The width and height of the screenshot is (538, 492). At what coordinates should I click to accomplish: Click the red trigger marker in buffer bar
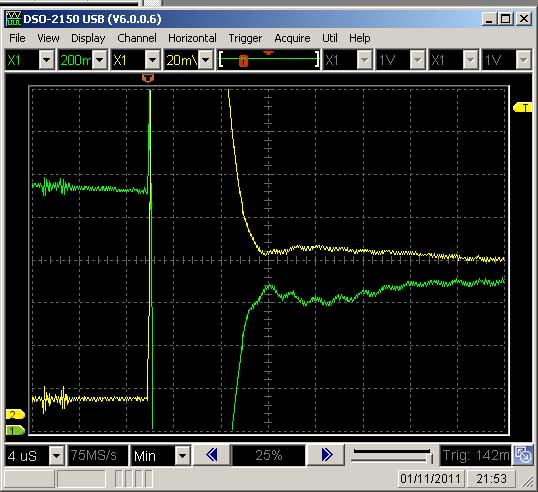pos(268,53)
